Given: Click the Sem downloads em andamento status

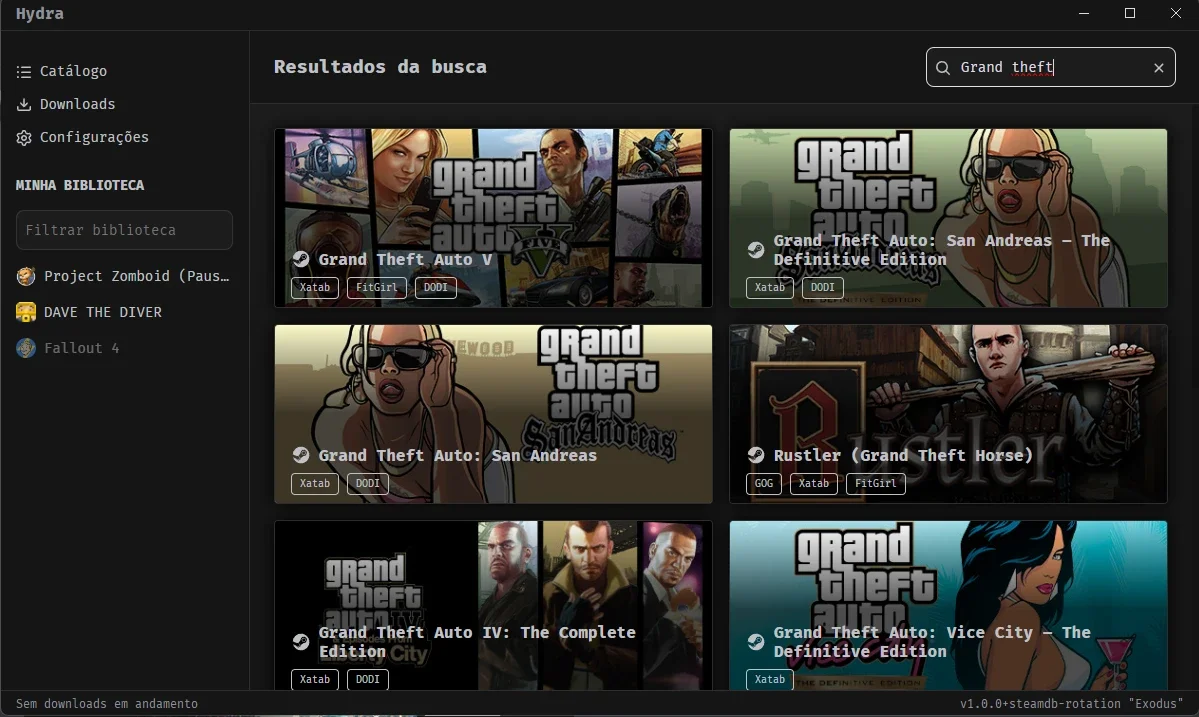Looking at the screenshot, I should point(106,703).
